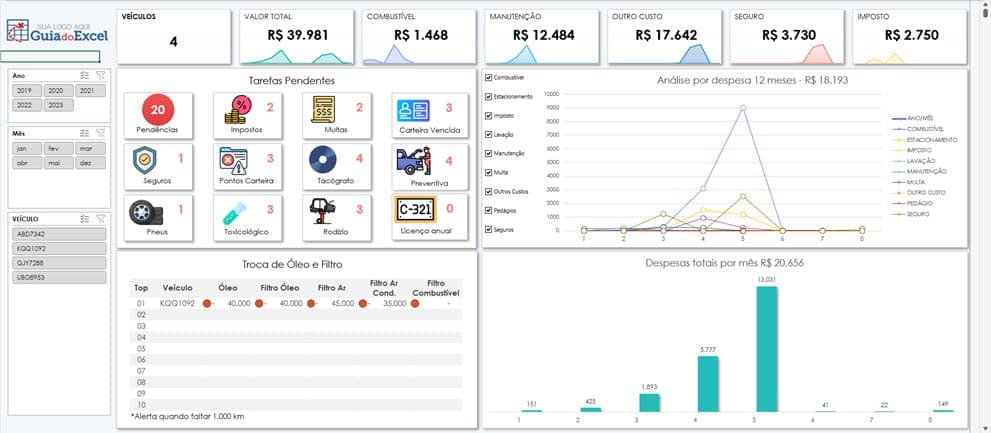The width and height of the screenshot is (991, 433).
Task: Click the month 5 bar labeled 13.031
Action: pos(767,349)
